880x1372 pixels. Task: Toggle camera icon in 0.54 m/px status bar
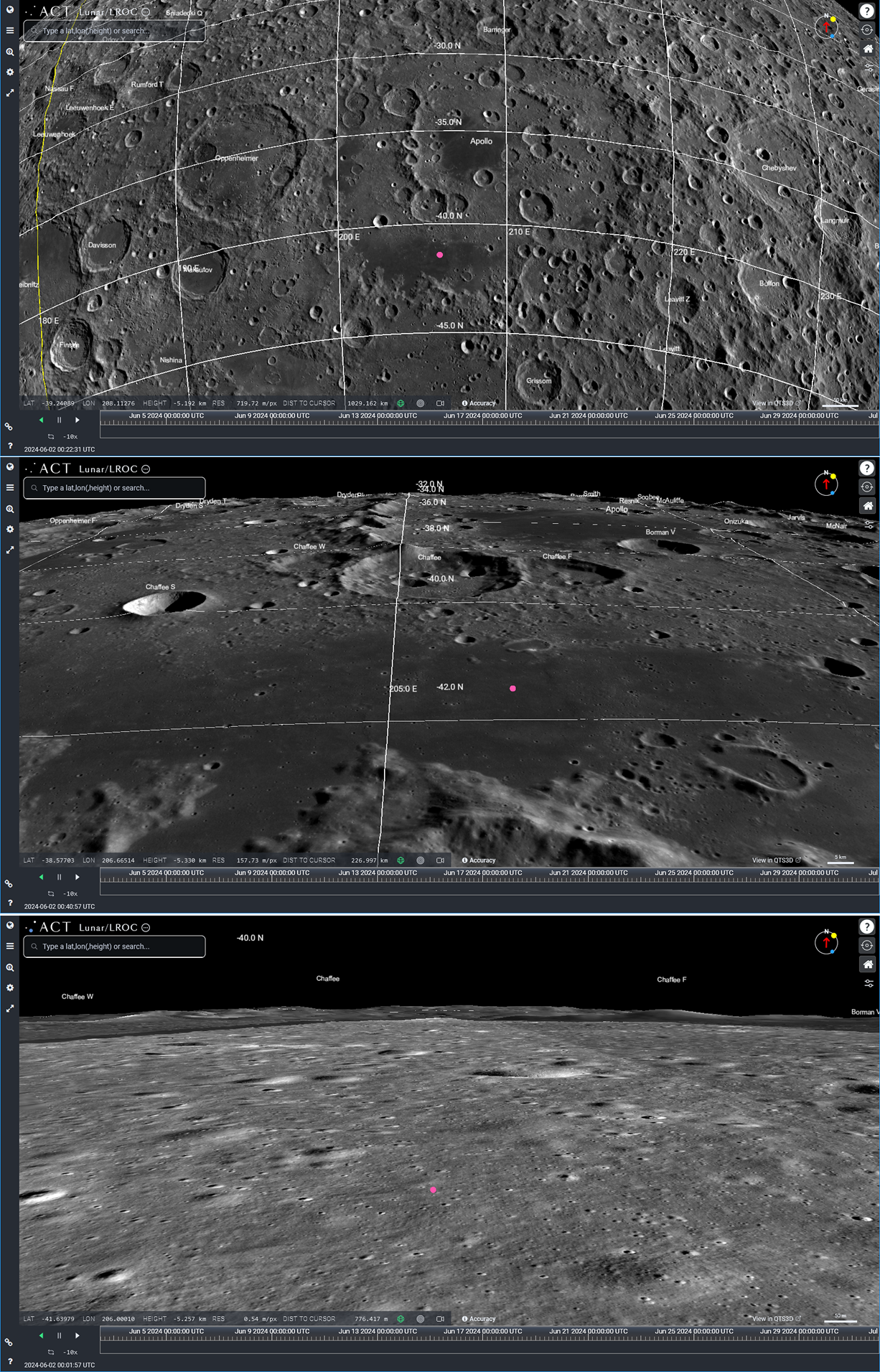pos(440,1319)
